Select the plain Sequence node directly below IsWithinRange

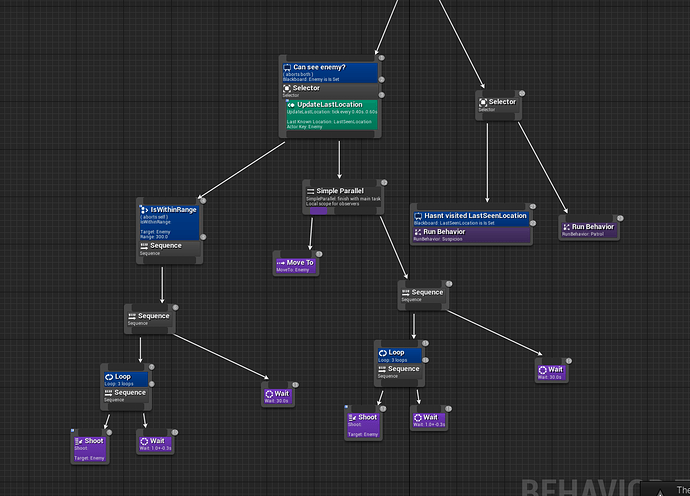pos(150,319)
